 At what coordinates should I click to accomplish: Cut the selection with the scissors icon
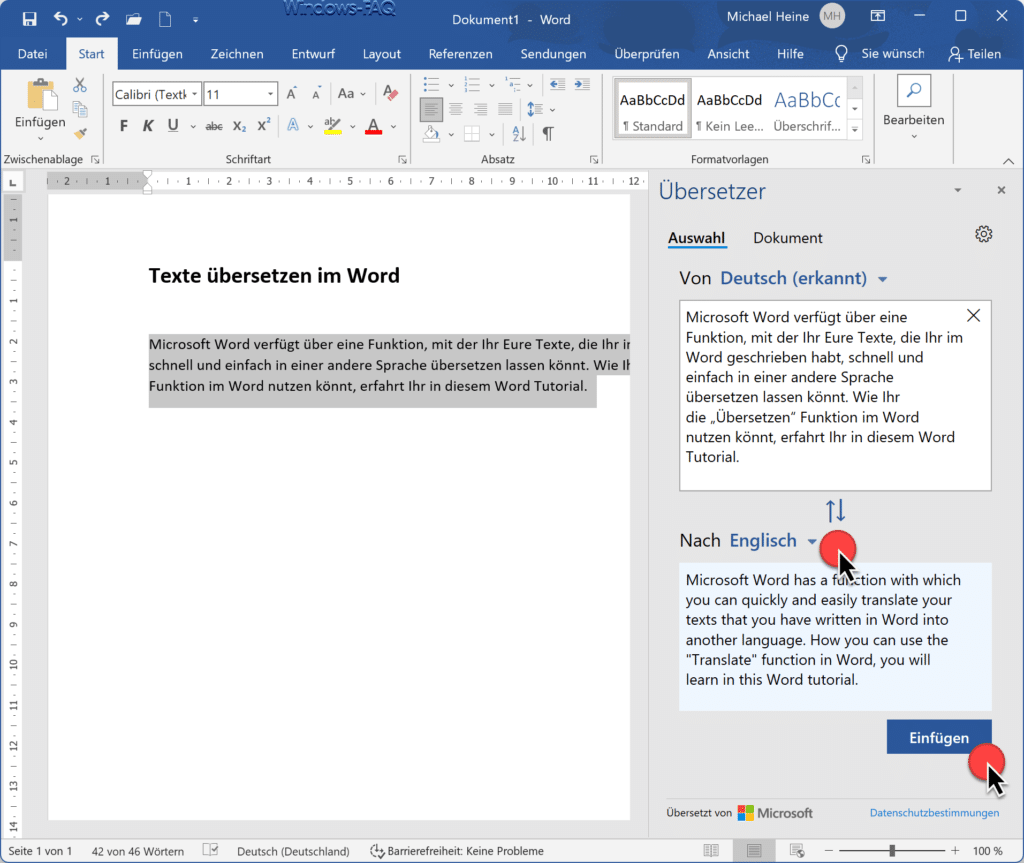point(80,85)
